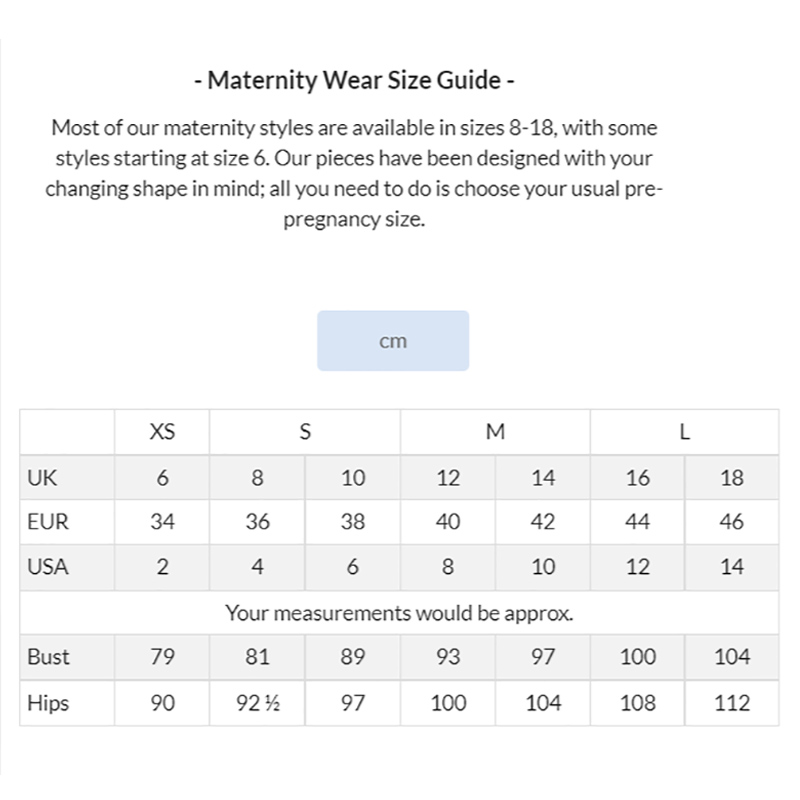The height and width of the screenshot is (800, 800).
Task: Select Bust 79 measurement cell
Action: [162, 657]
